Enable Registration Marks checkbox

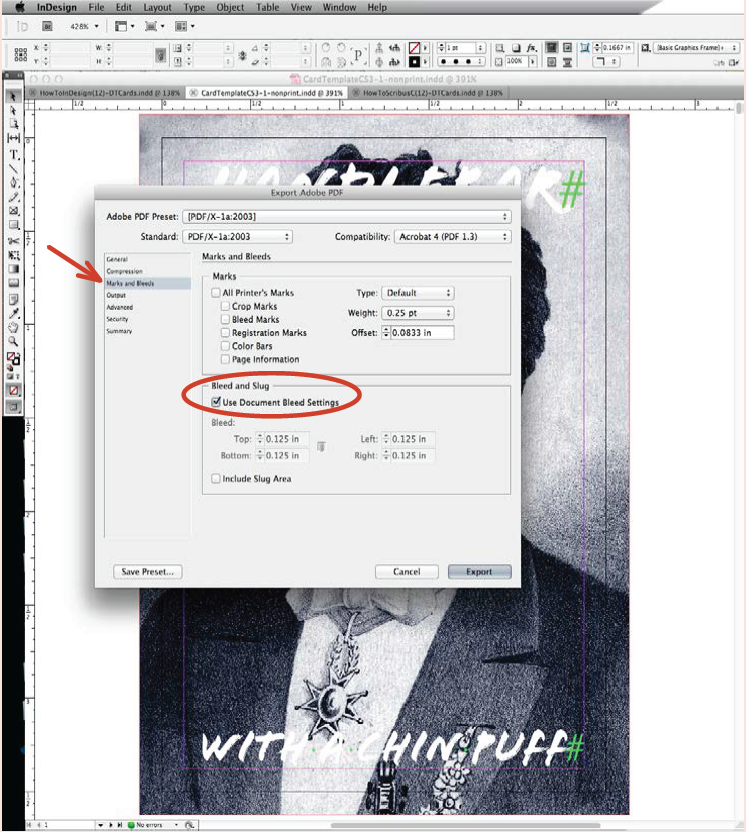225,333
